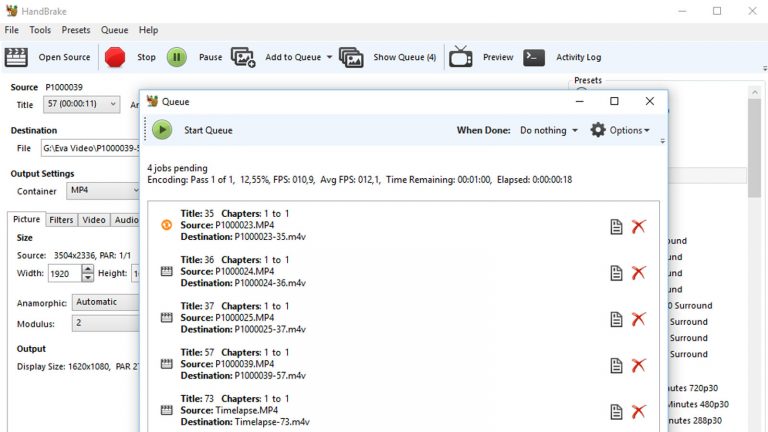Click the Presets panel vertical scrollbar
768x432 pixels.
point(754,147)
